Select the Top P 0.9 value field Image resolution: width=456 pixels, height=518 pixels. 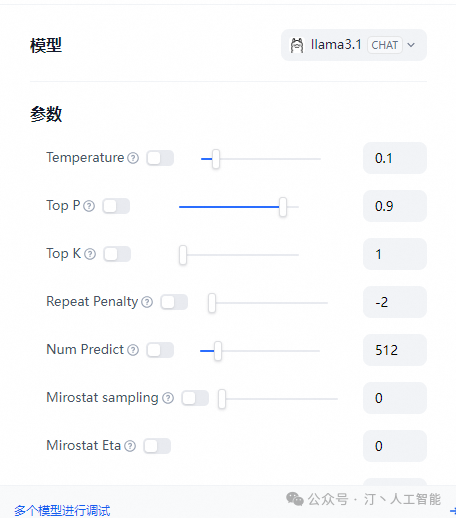(x=395, y=206)
